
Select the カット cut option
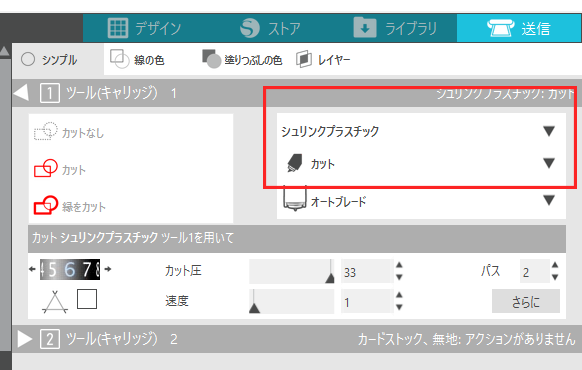tap(60, 169)
